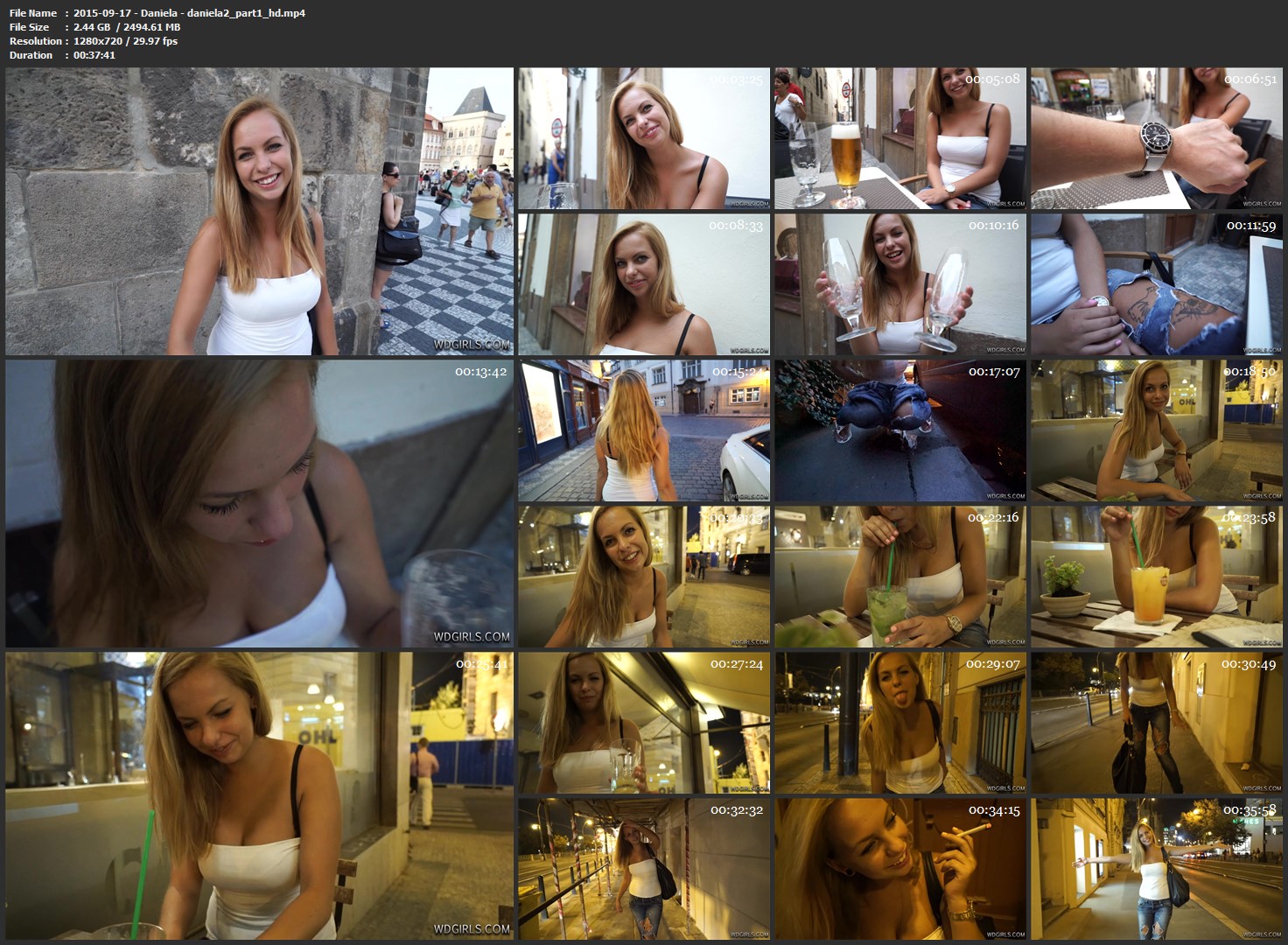1288x945 pixels.
Task: Click the large first thumbnail by the stone wall
Action: click(259, 211)
